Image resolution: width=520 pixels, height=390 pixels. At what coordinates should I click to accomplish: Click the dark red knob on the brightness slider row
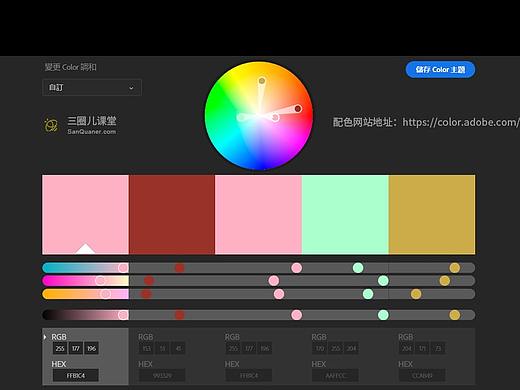(179, 315)
